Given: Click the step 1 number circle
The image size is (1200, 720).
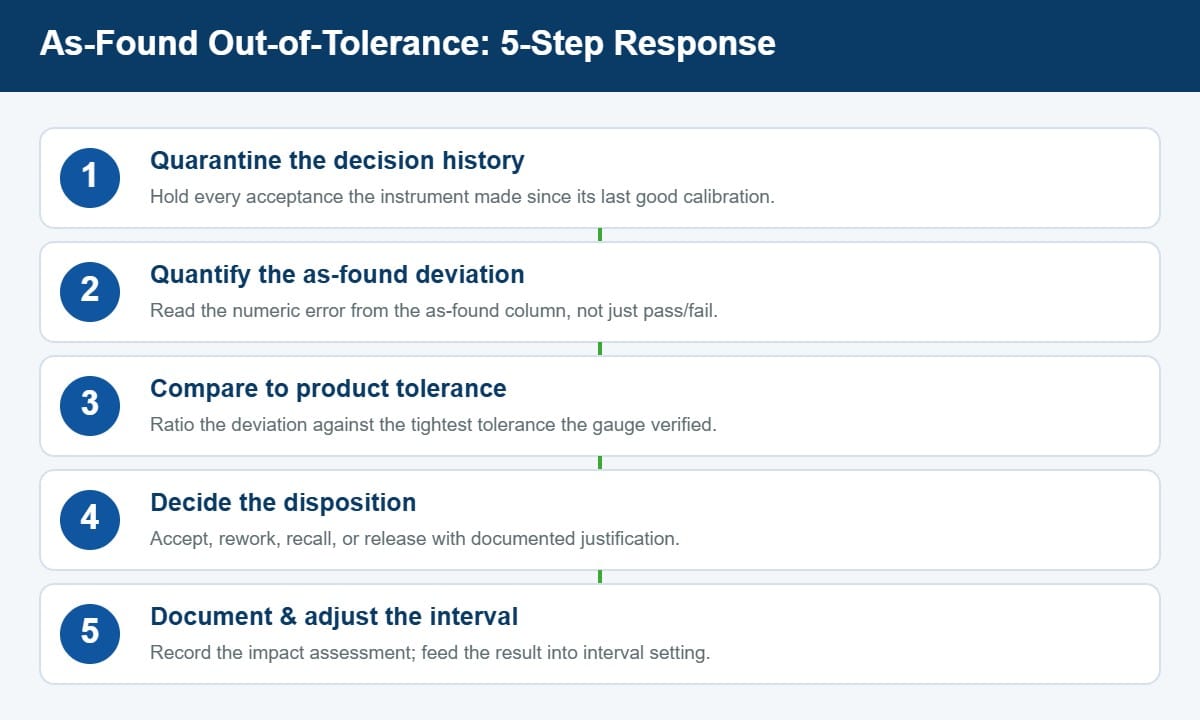Looking at the screenshot, I should tap(90, 178).
